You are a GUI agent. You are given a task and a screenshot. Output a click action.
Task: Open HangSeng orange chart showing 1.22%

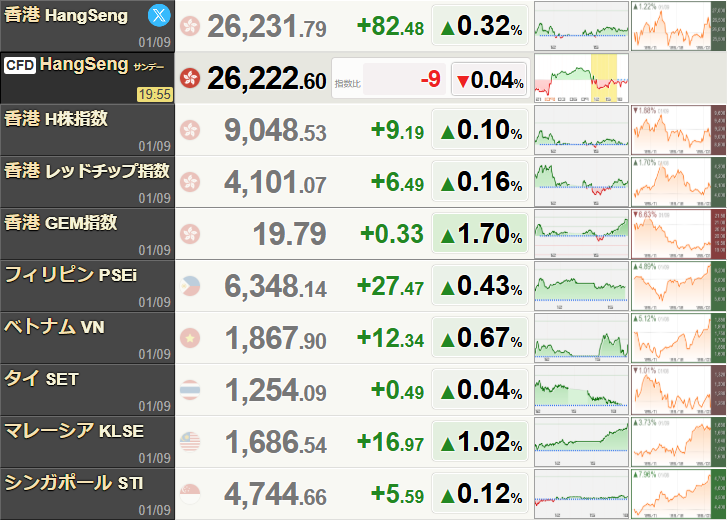pyautogui.click(x=679, y=26)
